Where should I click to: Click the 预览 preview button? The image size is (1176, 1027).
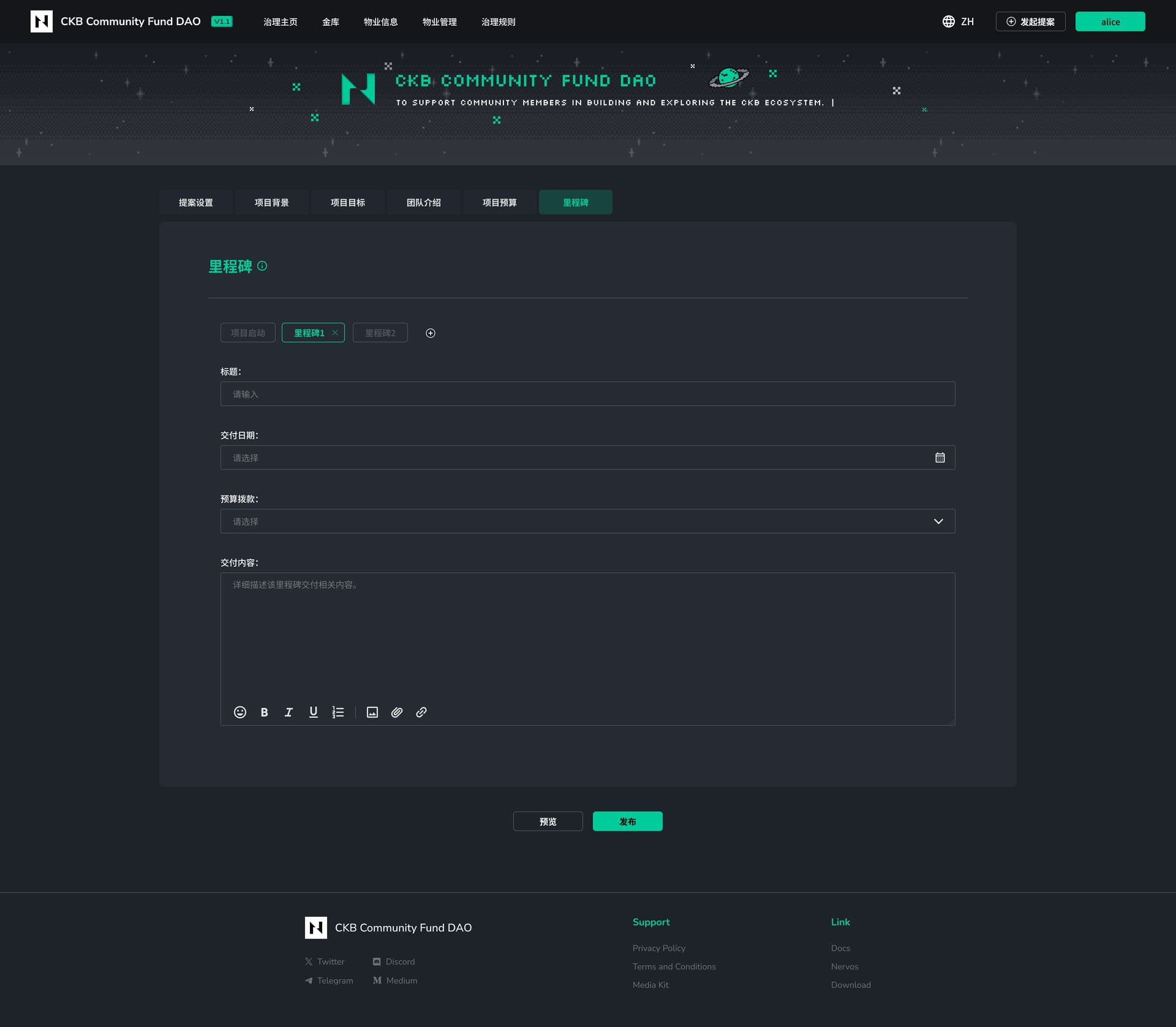548,821
